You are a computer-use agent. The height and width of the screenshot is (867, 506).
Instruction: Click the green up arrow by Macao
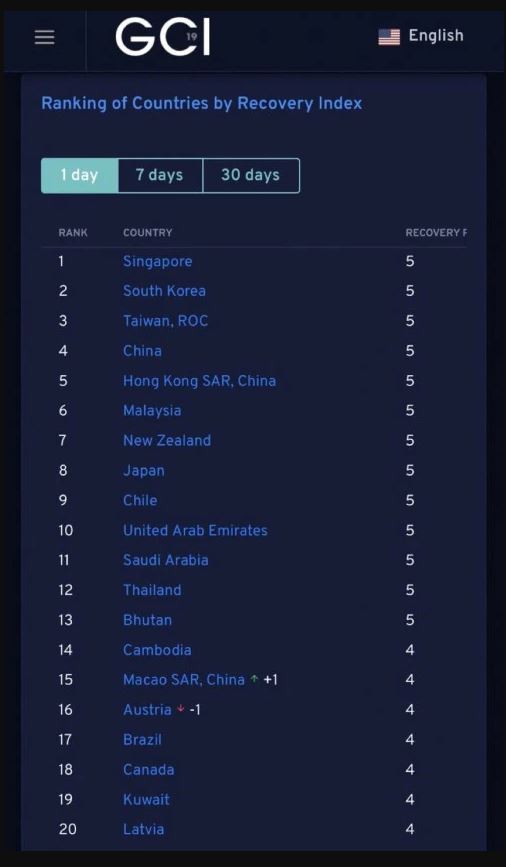pyautogui.click(x=254, y=680)
